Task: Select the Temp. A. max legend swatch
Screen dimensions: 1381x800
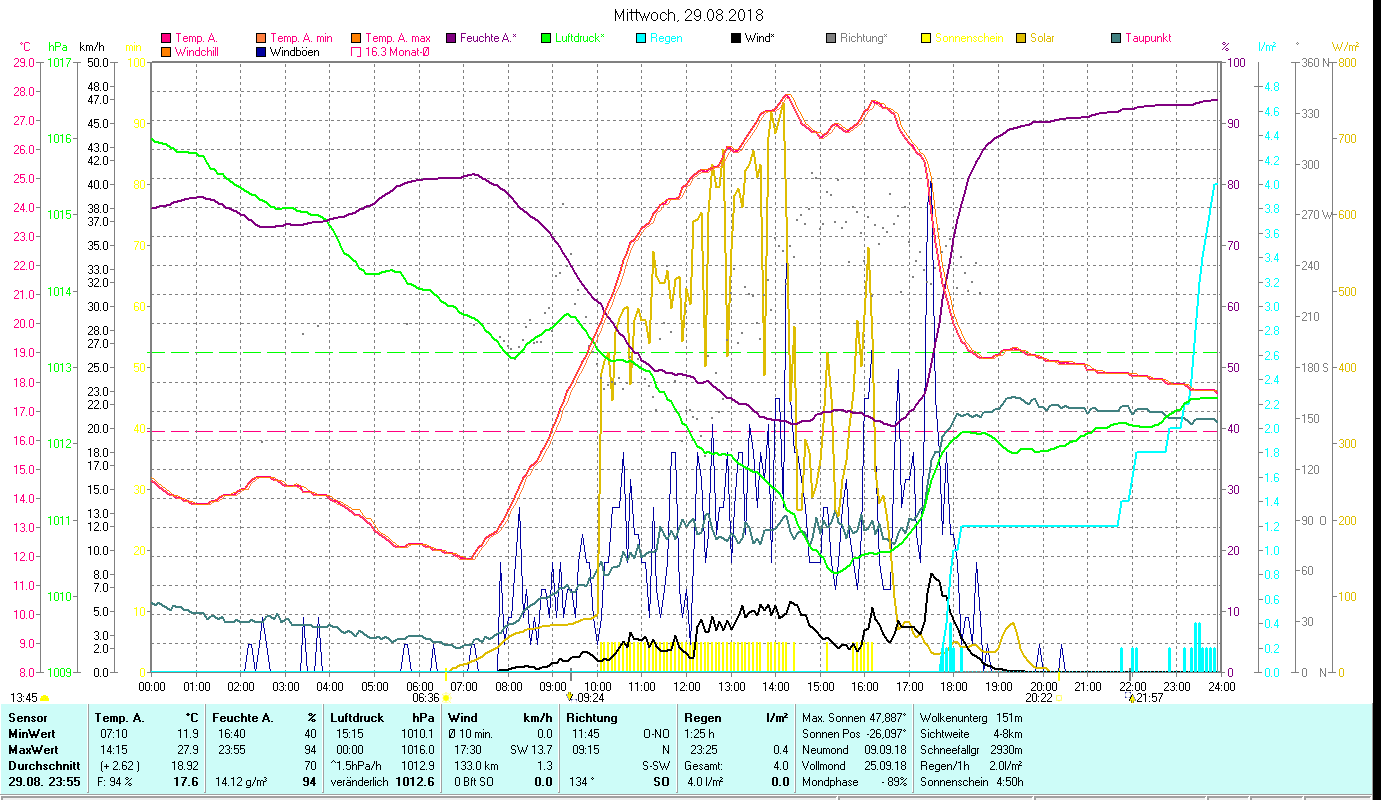Action: (355, 38)
